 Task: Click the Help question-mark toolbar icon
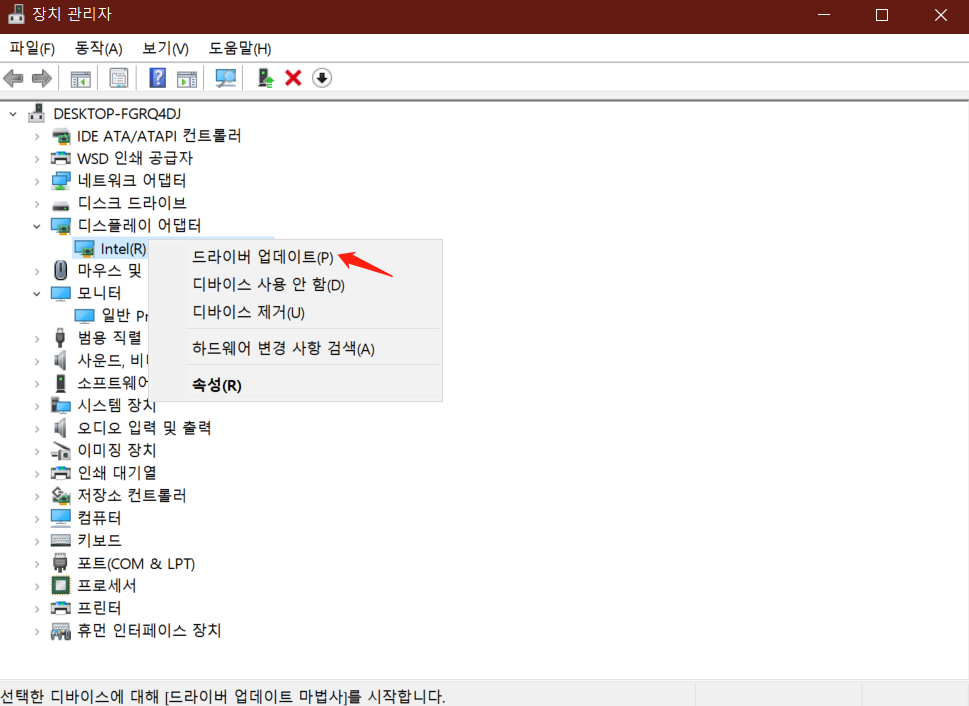click(x=157, y=78)
